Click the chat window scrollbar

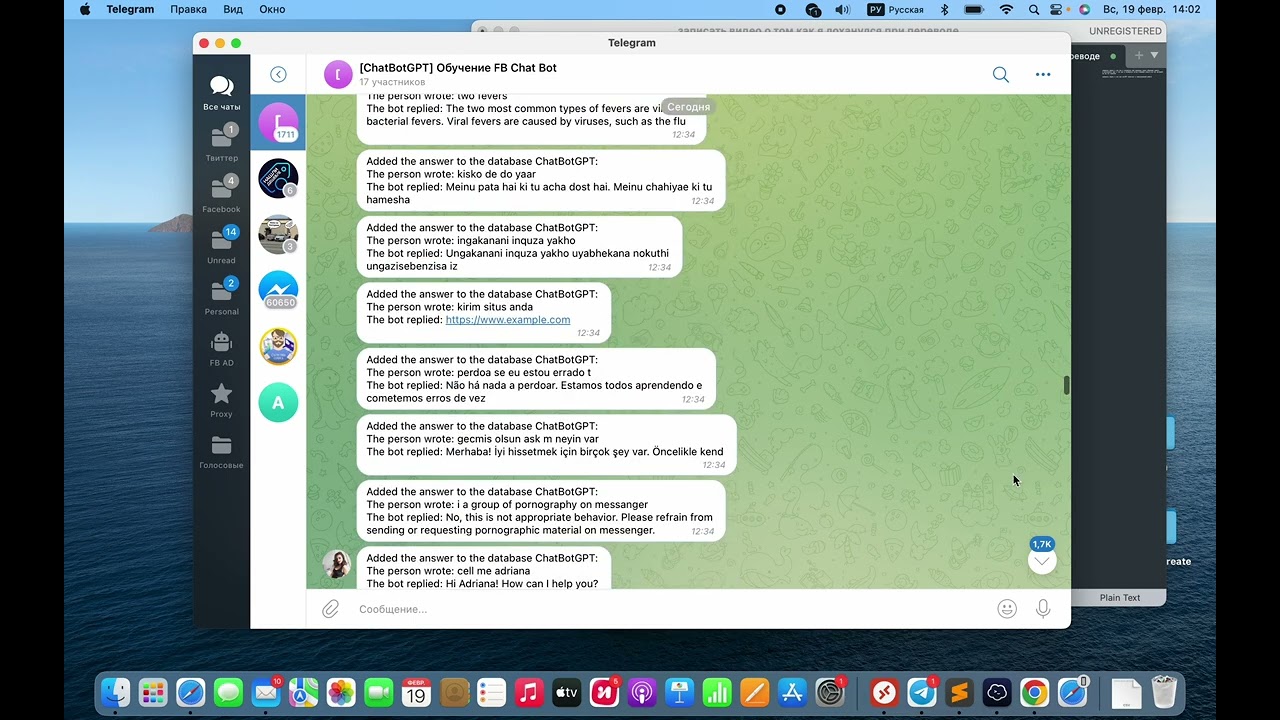[x=1066, y=385]
